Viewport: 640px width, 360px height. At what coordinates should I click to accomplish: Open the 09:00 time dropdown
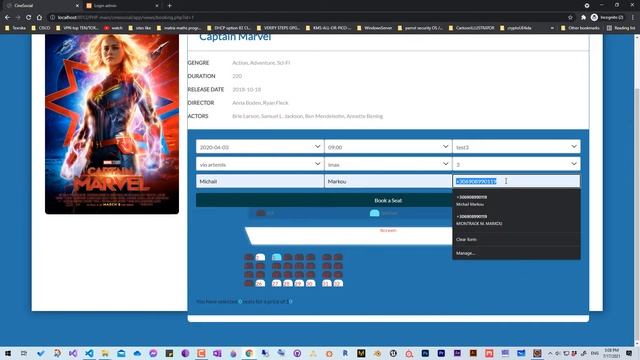[388, 147]
